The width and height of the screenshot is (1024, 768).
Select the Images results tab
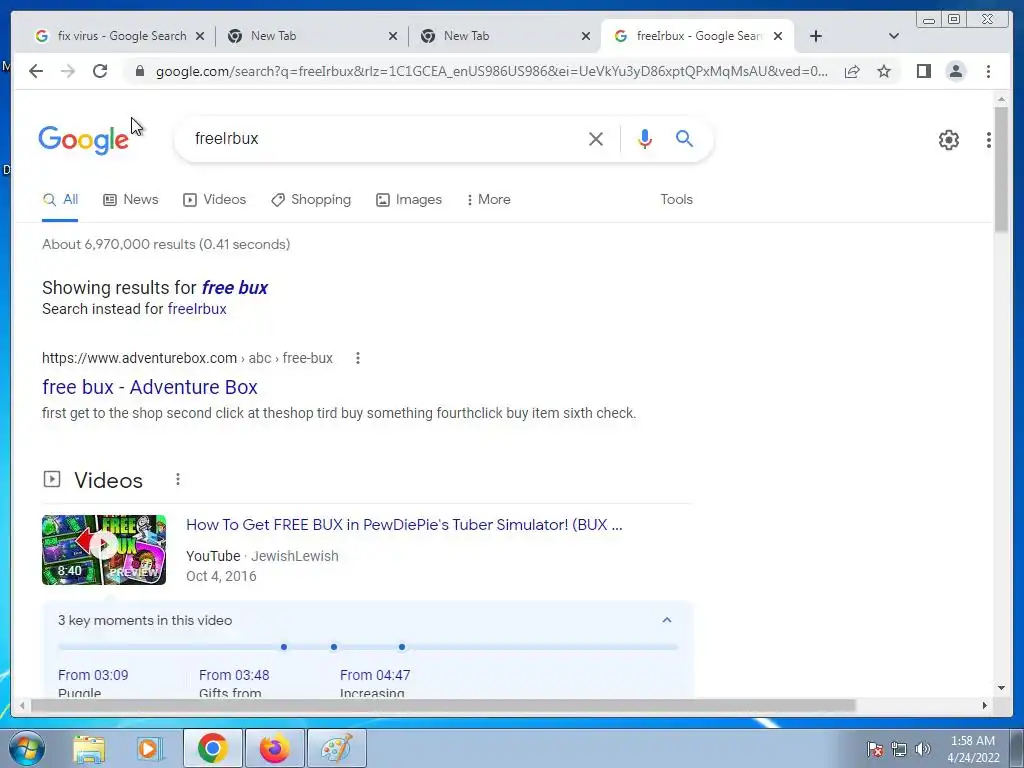(409, 199)
